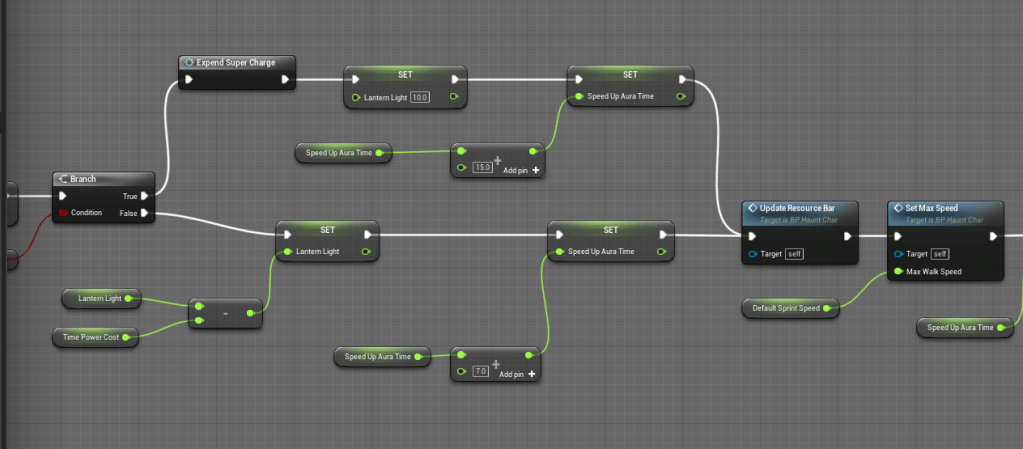1023x449 pixels.
Task: Click the 15.0 value field on add node
Action: (x=481, y=168)
